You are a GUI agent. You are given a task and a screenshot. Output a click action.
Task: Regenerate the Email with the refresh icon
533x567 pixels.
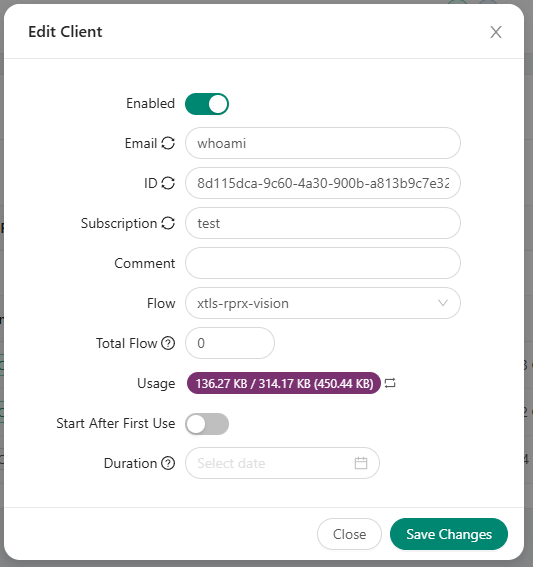click(x=168, y=143)
